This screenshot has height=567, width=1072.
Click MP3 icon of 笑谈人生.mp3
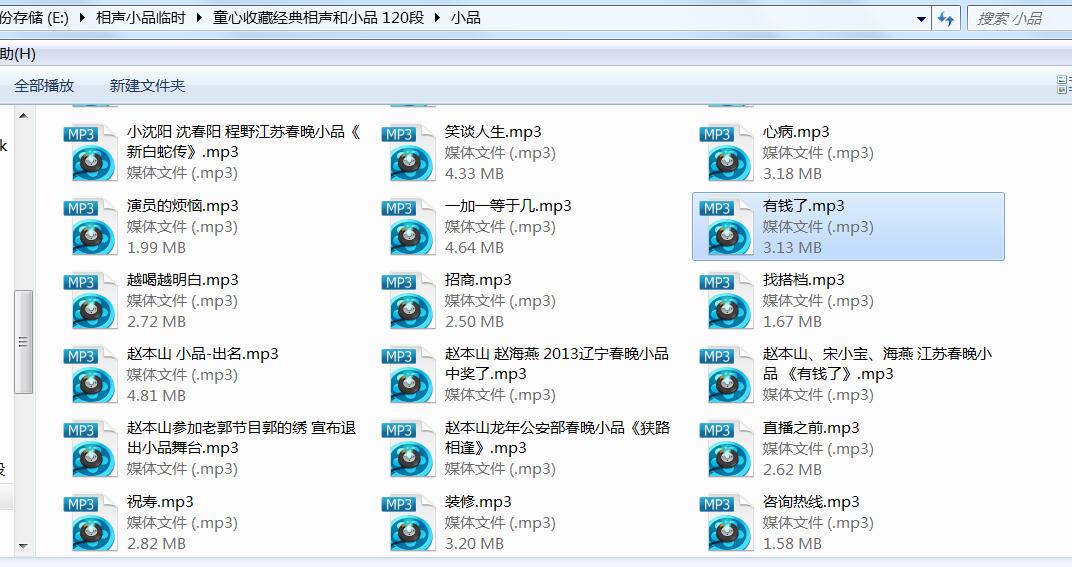[408, 153]
